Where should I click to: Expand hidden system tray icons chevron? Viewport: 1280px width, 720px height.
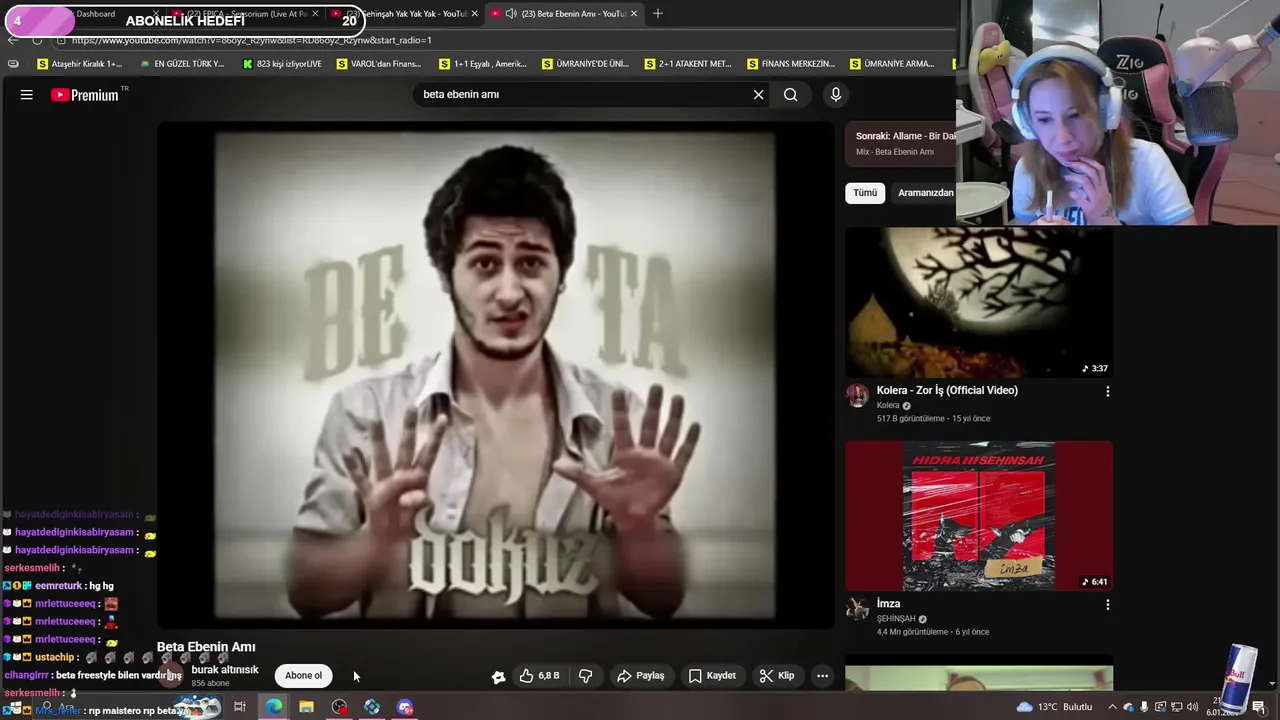tap(1112, 707)
